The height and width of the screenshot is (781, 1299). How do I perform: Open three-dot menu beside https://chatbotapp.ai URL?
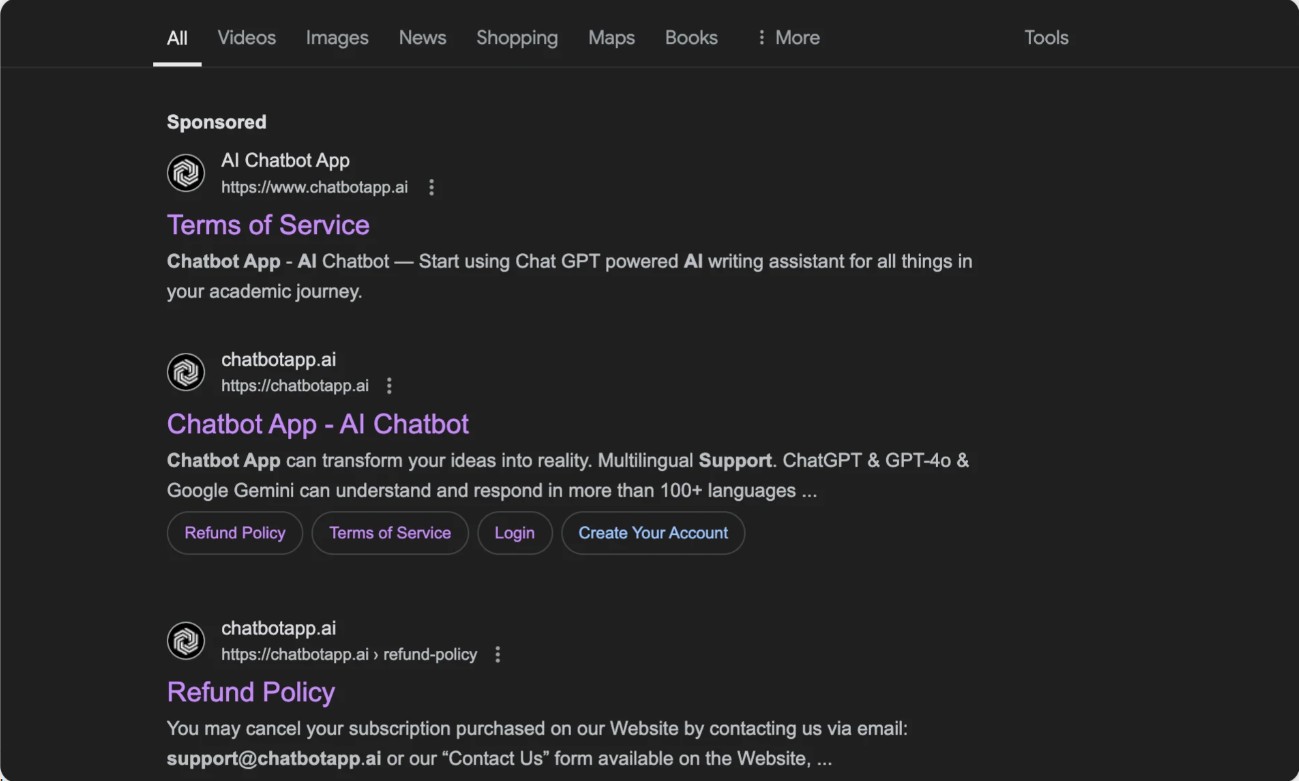click(x=390, y=386)
